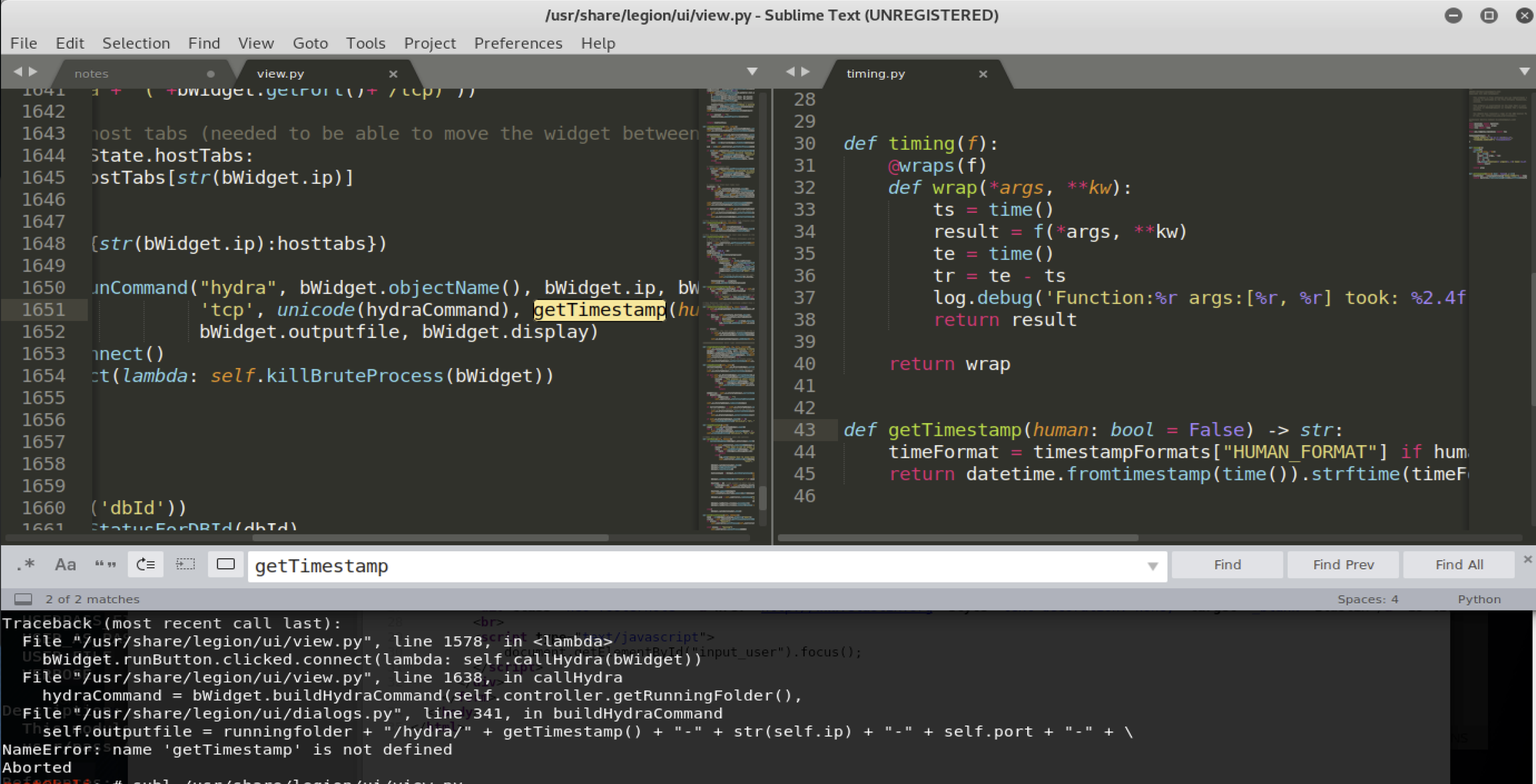Click right pane horizontal scrollbar

[x=957, y=538]
